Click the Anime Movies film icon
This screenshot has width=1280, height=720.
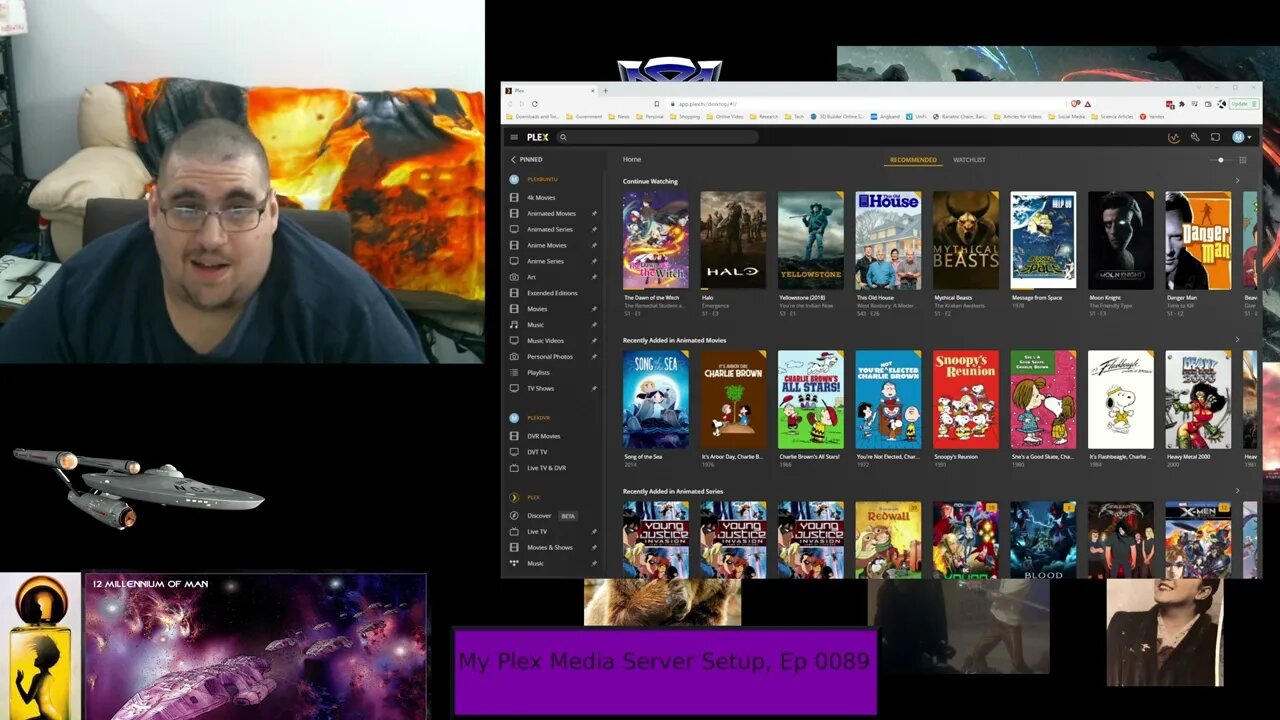pyautogui.click(x=514, y=245)
